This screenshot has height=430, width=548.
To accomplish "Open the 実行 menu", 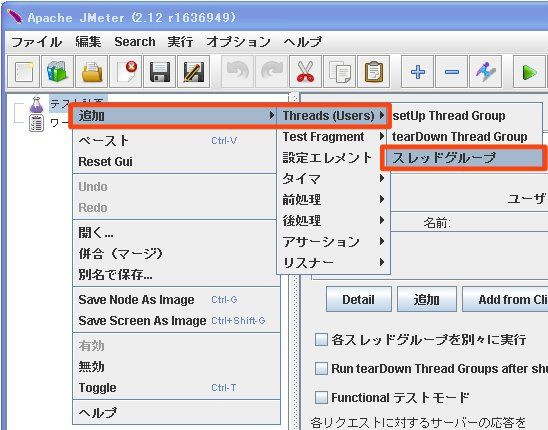I will 180,42.
